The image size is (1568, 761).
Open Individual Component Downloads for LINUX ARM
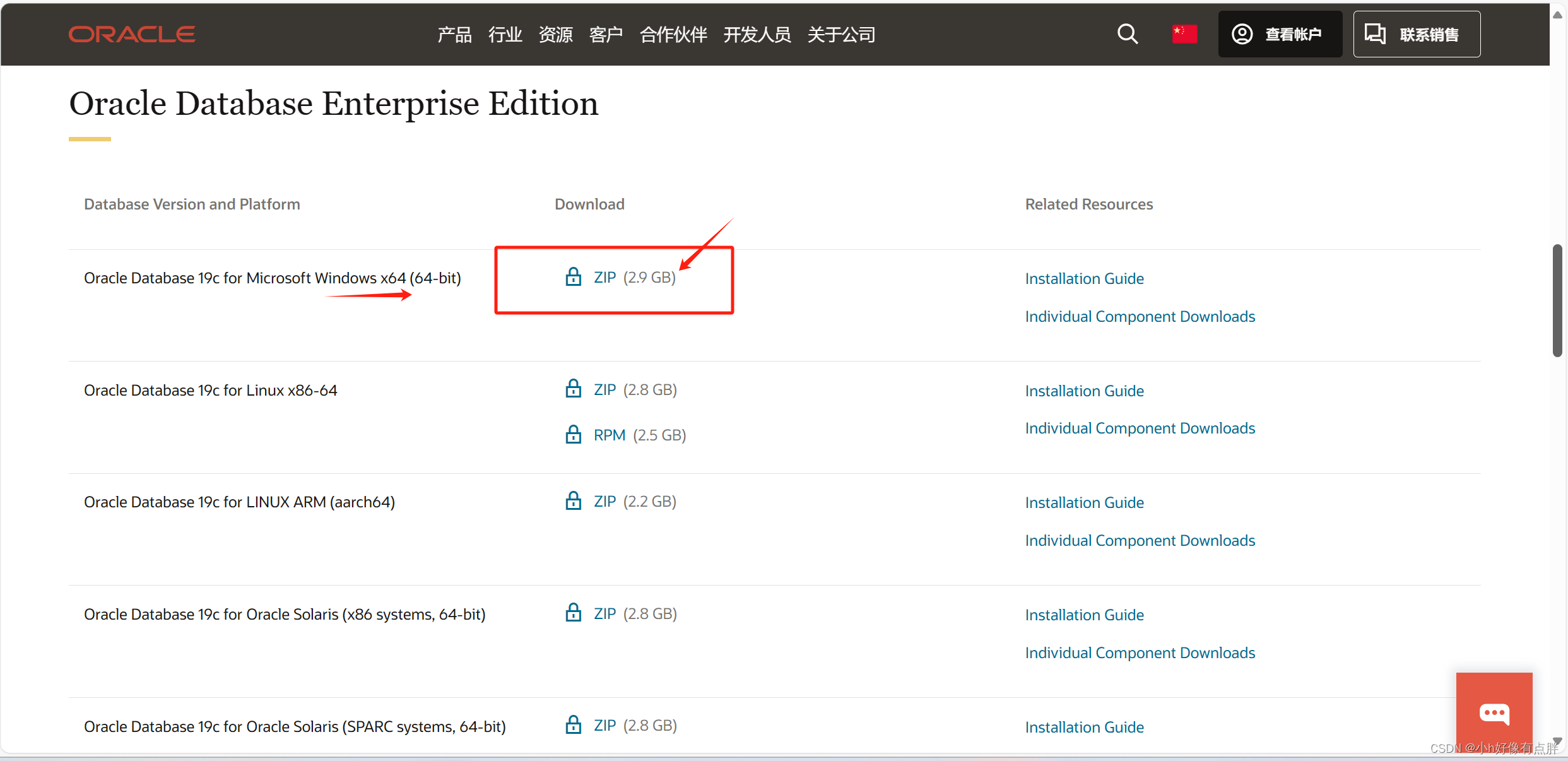(1140, 540)
